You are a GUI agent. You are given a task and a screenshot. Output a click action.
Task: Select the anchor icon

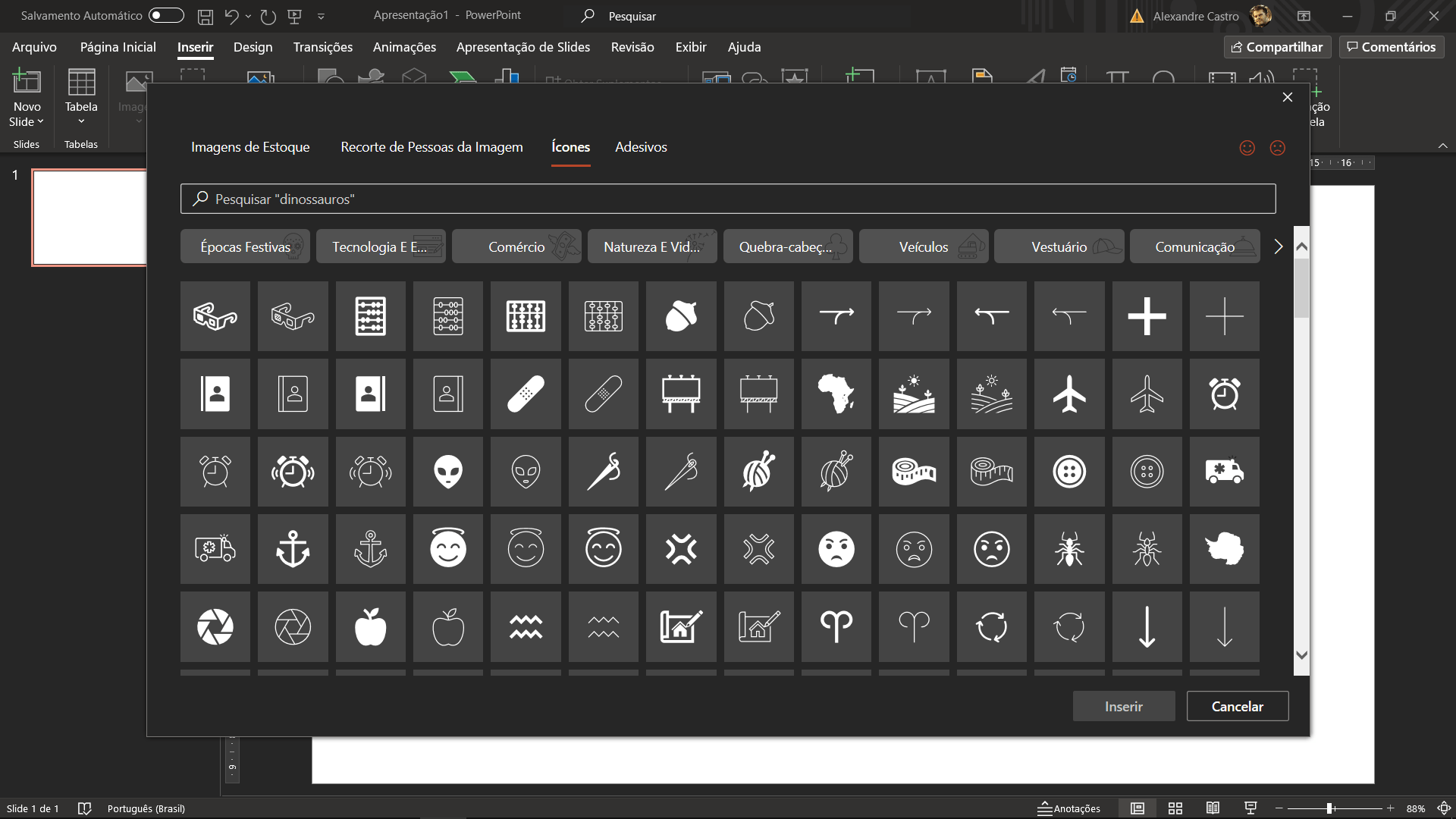tap(292, 549)
